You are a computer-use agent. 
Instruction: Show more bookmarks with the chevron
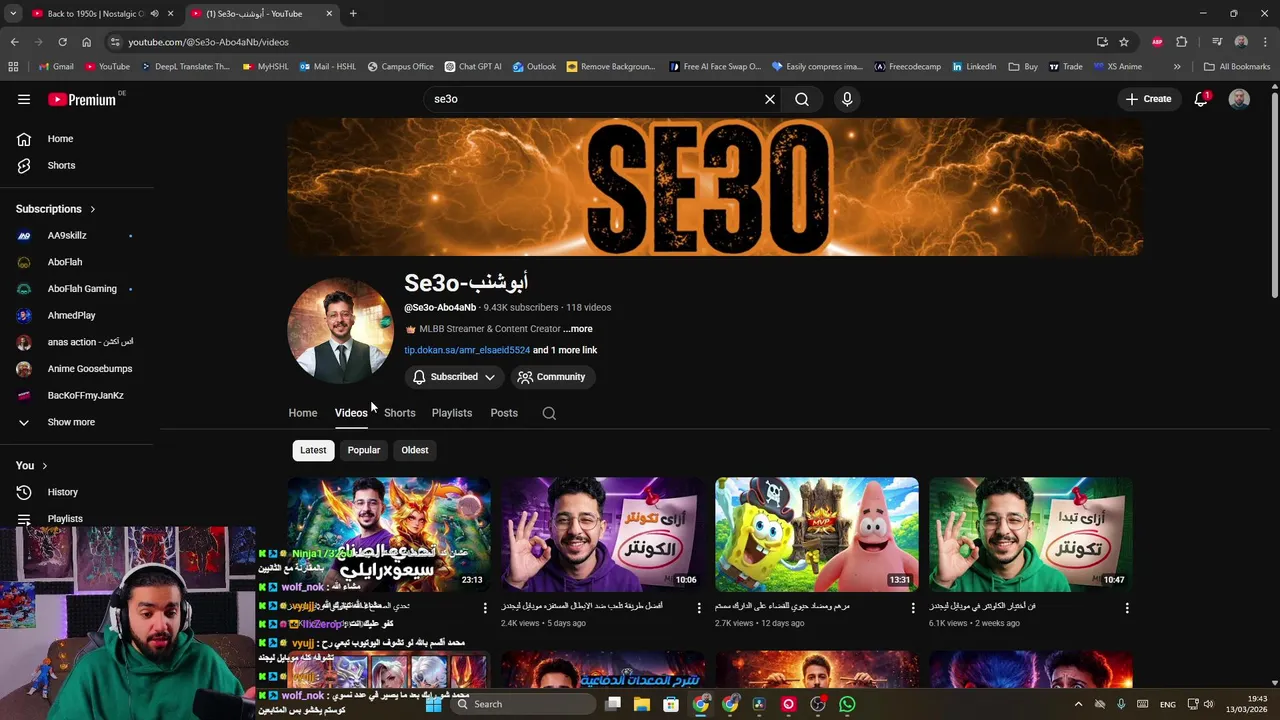1177,67
